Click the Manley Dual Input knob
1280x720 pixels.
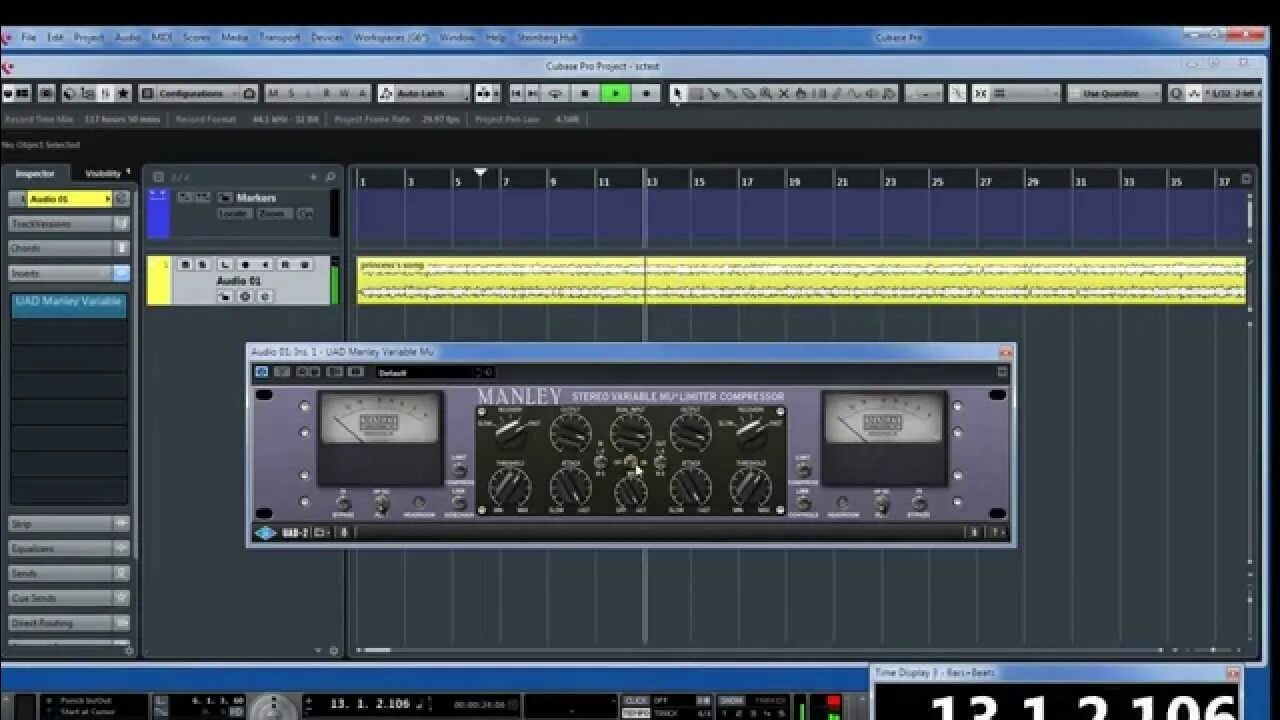click(631, 432)
